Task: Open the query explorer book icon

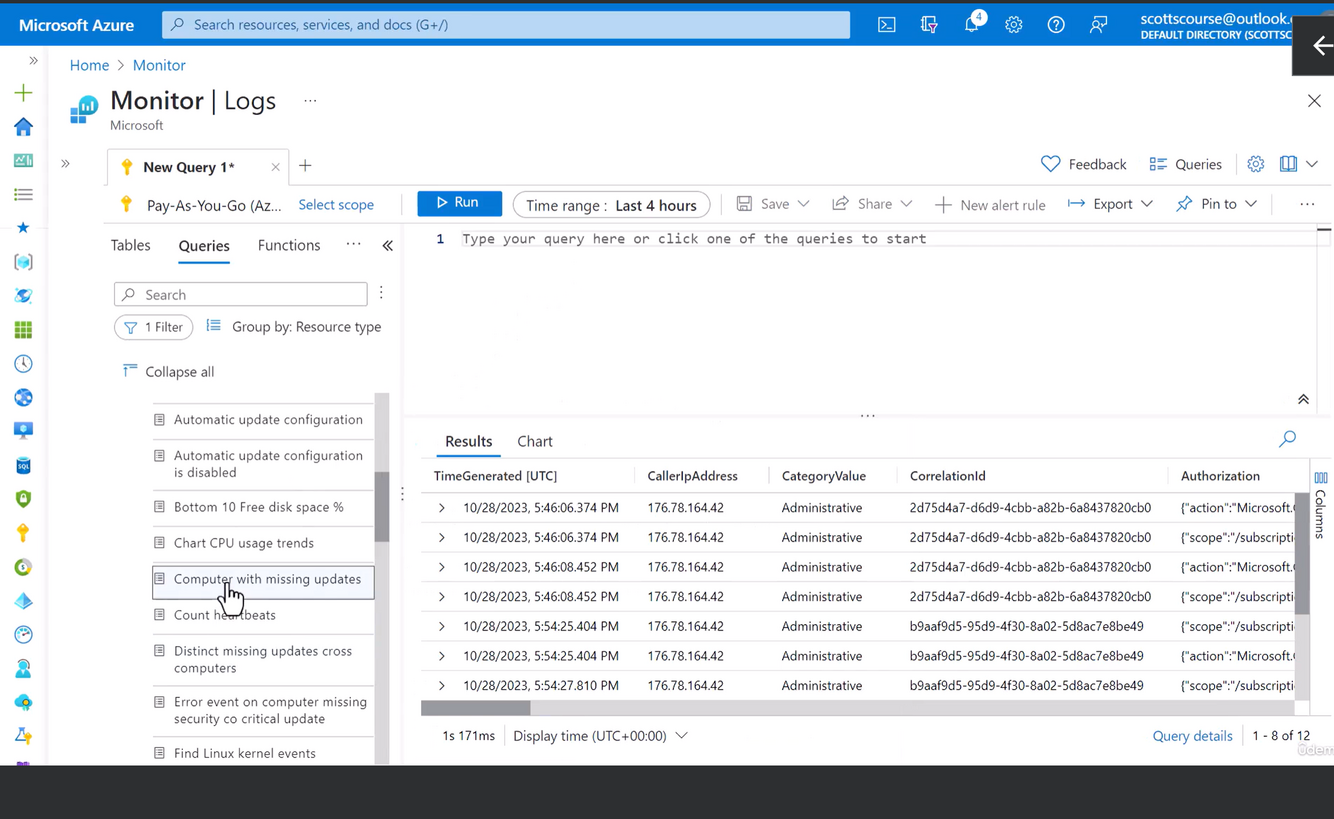Action: coord(1288,164)
